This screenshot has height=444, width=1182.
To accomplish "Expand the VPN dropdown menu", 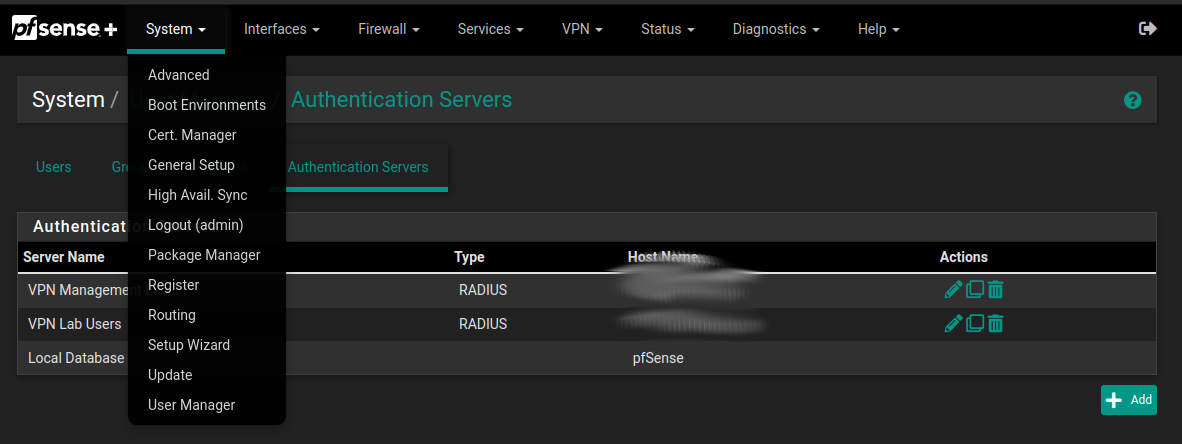I will [x=582, y=29].
